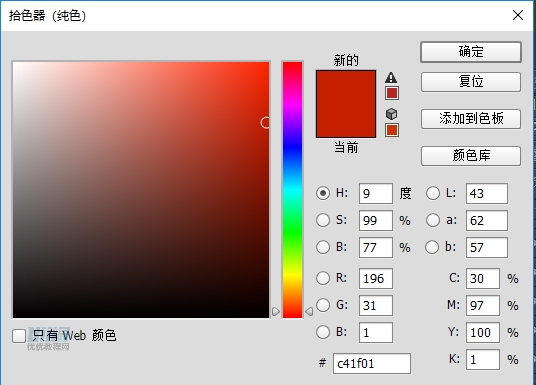Select the R red channel radio button
The width and height of the screenshot is (536, 385).
(x=323, y=278)
